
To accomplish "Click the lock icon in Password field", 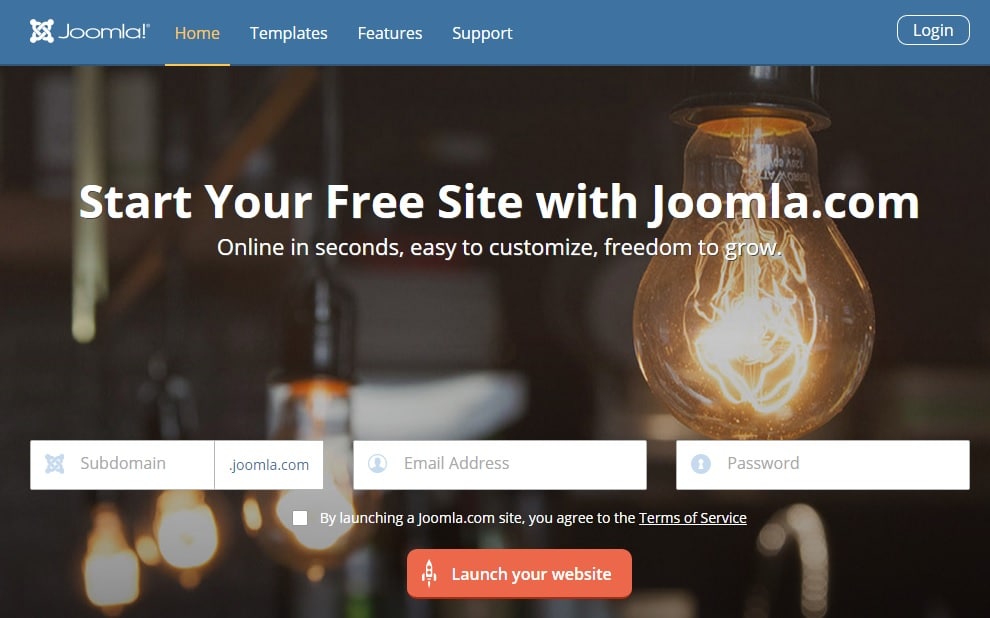I will click(x=701, y=464).
